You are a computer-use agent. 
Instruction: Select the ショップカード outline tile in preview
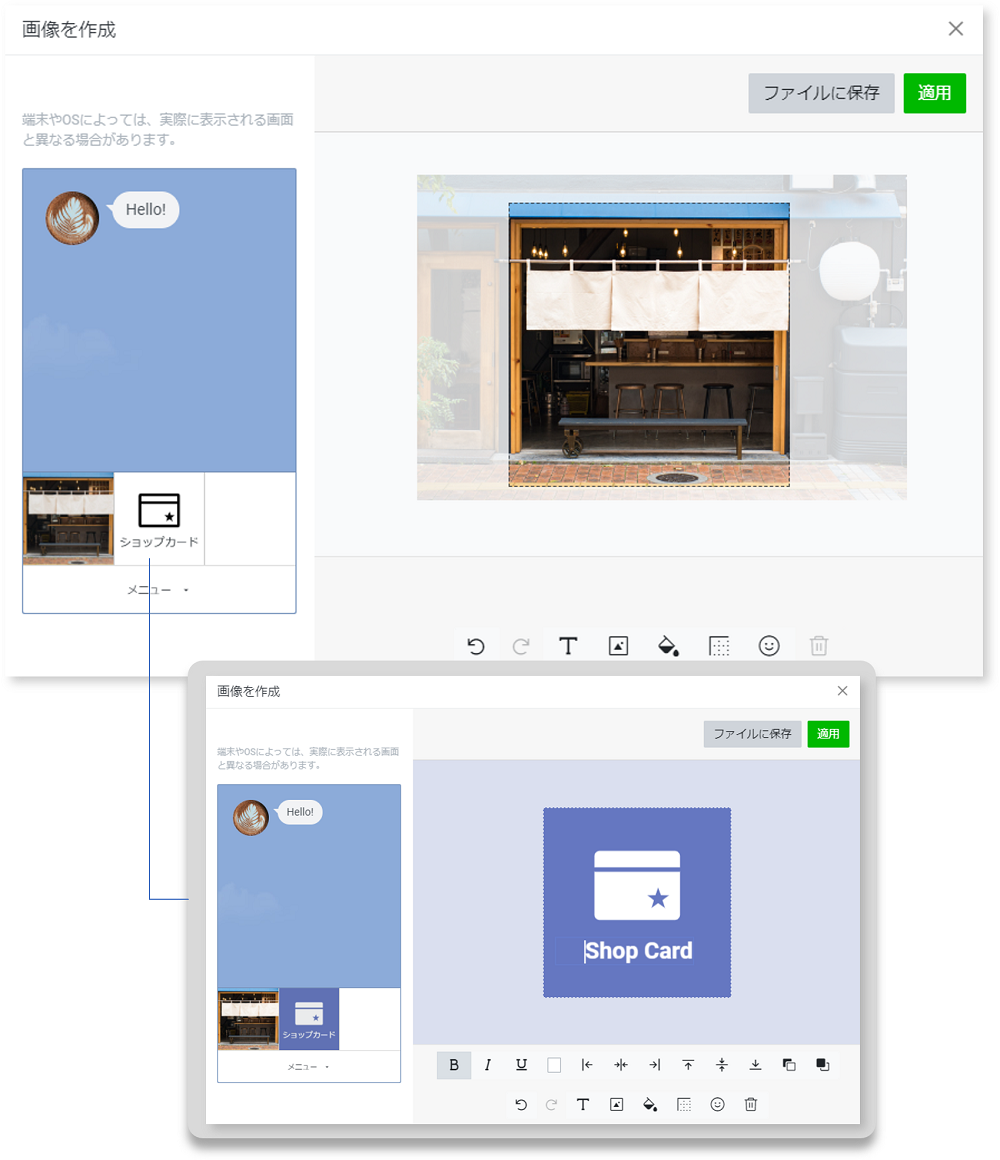pos(159,519)
